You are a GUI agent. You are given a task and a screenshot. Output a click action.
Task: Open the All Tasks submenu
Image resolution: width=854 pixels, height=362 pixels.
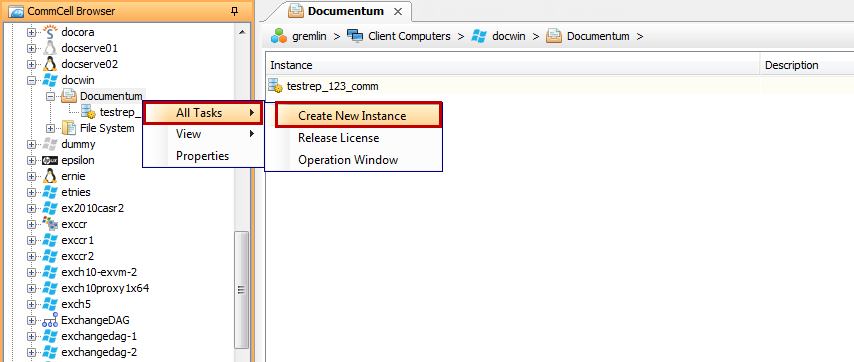203,113
